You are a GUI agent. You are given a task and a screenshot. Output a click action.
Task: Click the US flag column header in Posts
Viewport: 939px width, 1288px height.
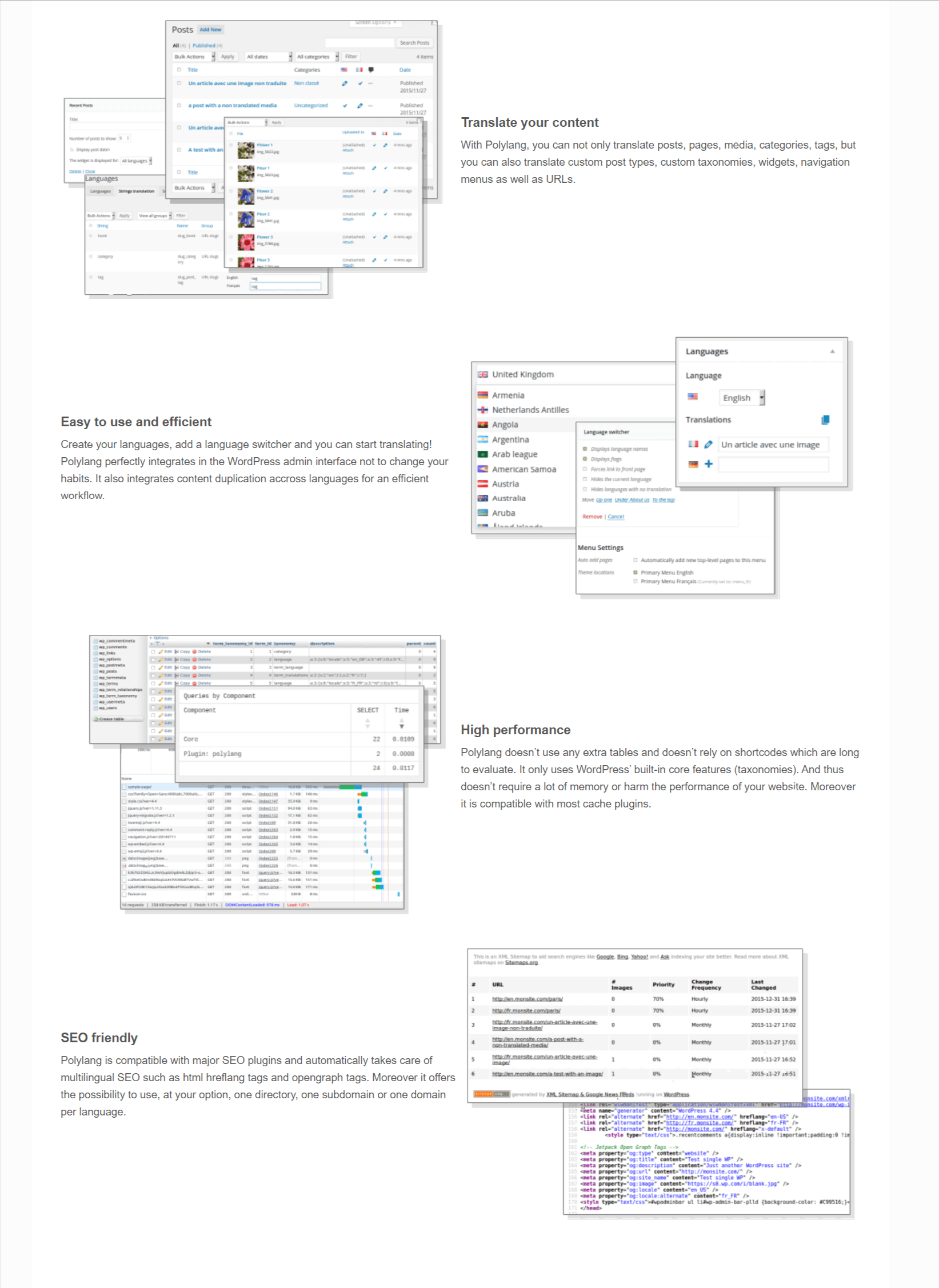pyautogui.click(x=344, y=70)
